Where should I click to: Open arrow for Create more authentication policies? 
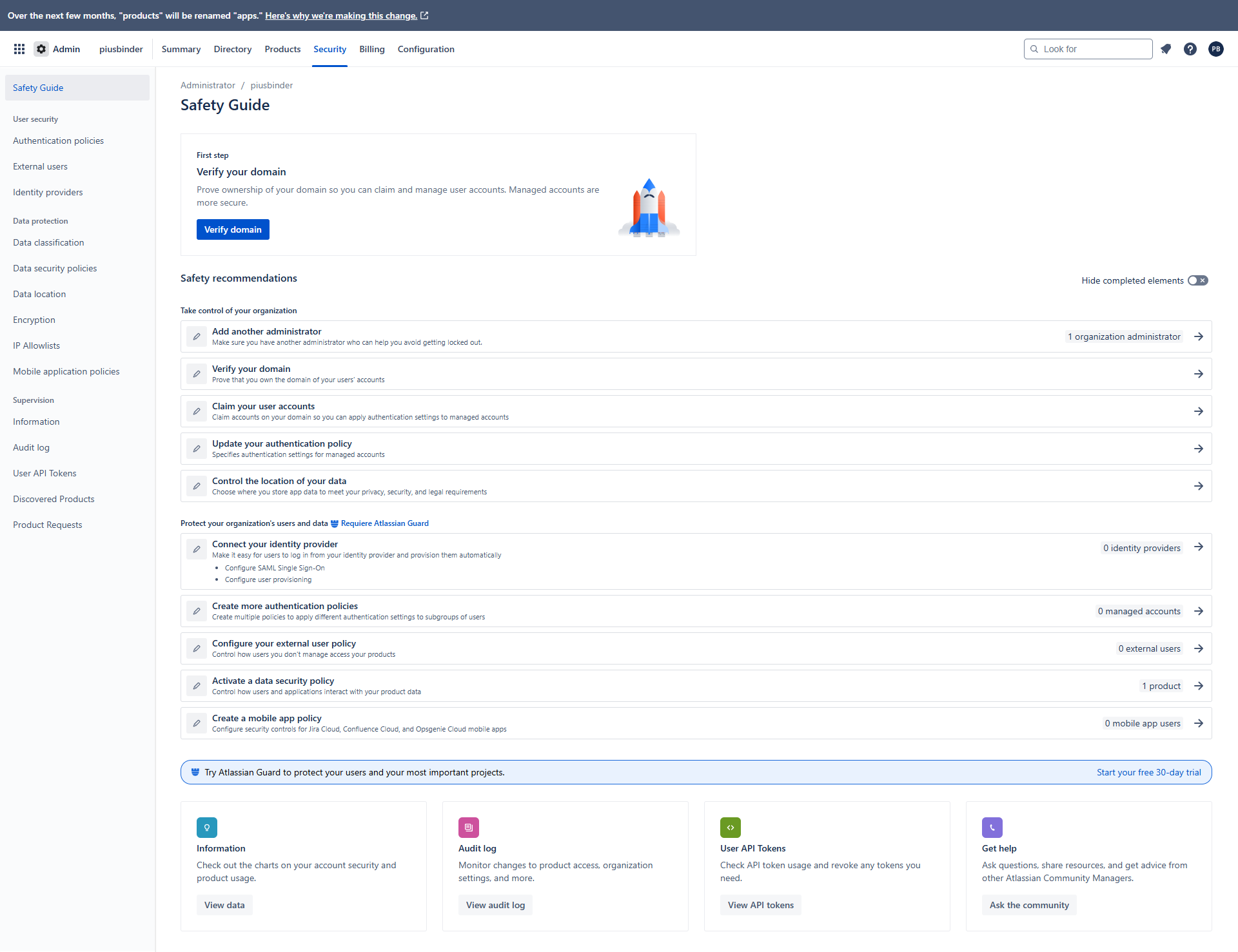1199,611
